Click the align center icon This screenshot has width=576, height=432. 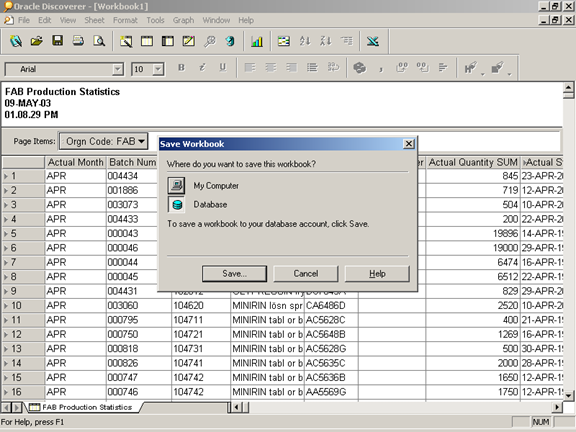pos(271,68)
